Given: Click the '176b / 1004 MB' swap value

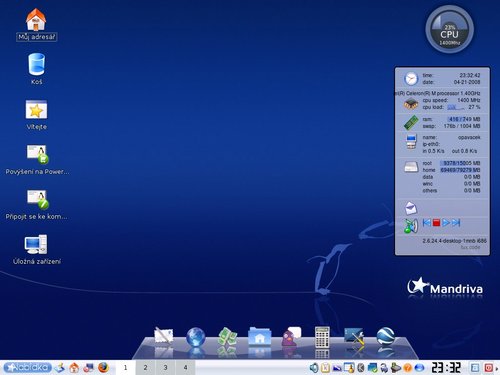Looking at the screenshot, I should (x=462, y=126).
